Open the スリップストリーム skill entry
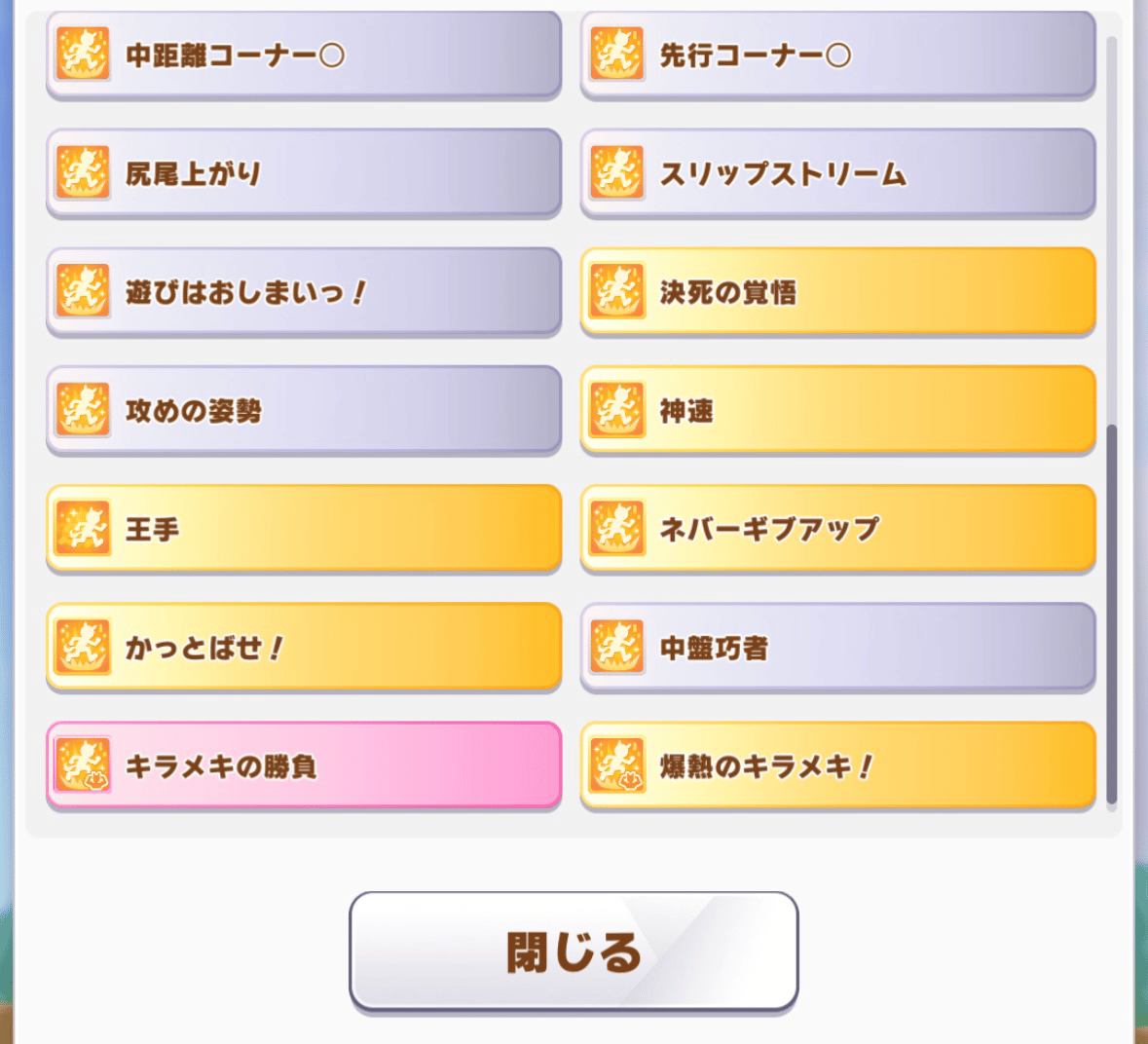1148x1044 pixels. tap(838, 172)
